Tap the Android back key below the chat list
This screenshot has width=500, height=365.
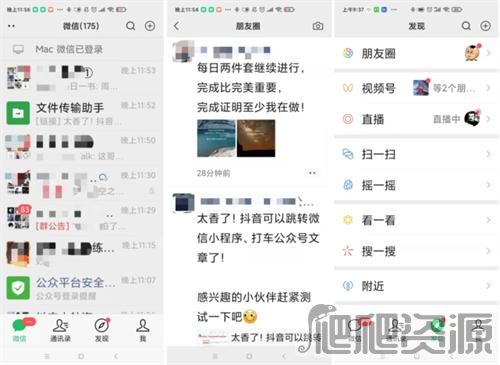click(x=116, y=356)
